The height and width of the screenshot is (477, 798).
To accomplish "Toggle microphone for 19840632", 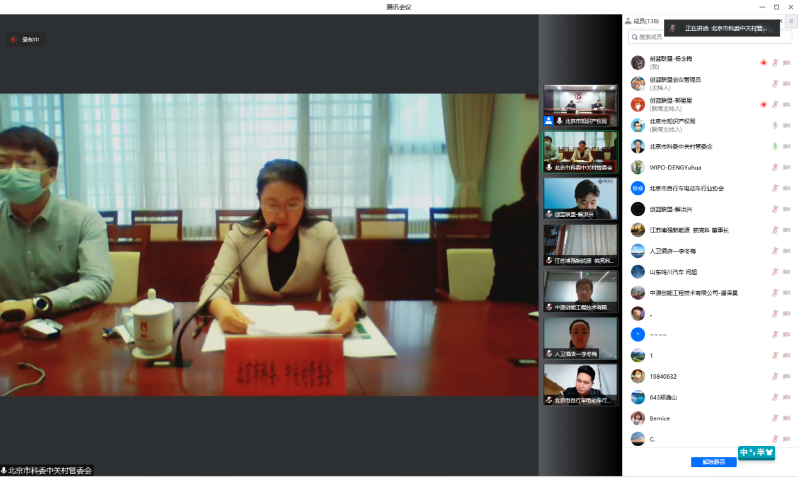I will (774, 376).
